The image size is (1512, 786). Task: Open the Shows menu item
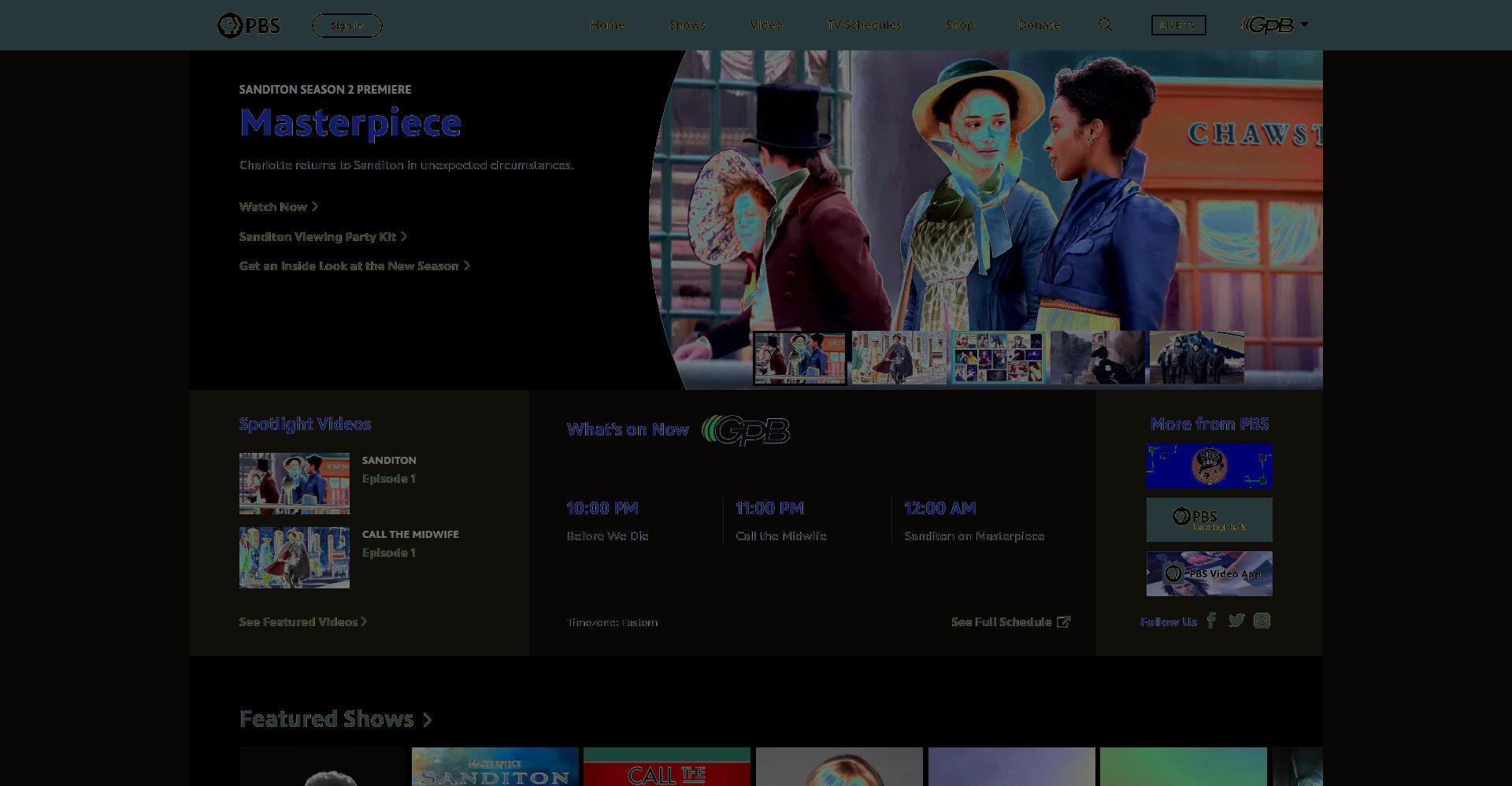[687, 25]
